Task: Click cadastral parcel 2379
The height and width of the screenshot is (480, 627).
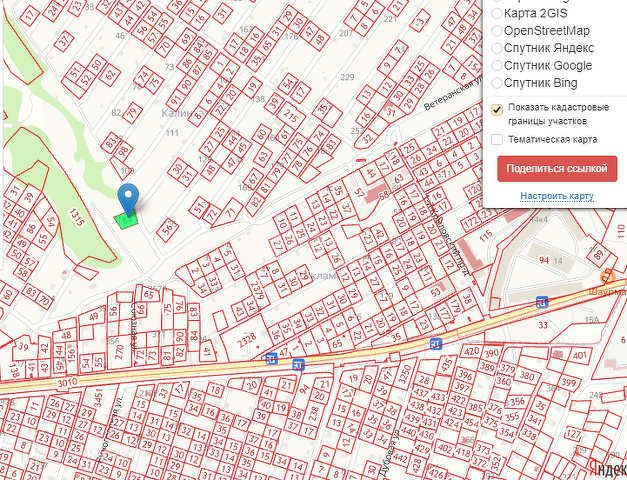Action: (257, 290)
